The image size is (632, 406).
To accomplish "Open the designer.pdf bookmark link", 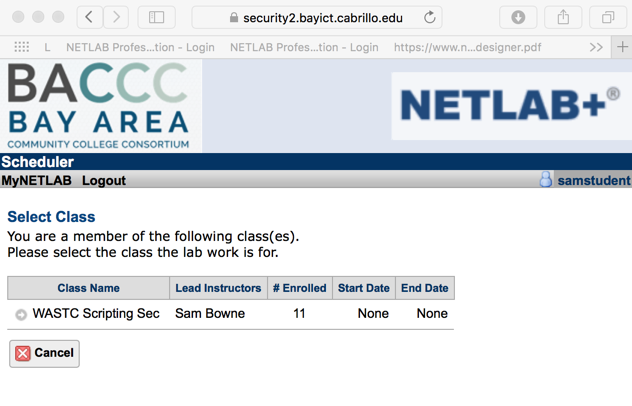I will pyautogui.click(x=467, y=47).
